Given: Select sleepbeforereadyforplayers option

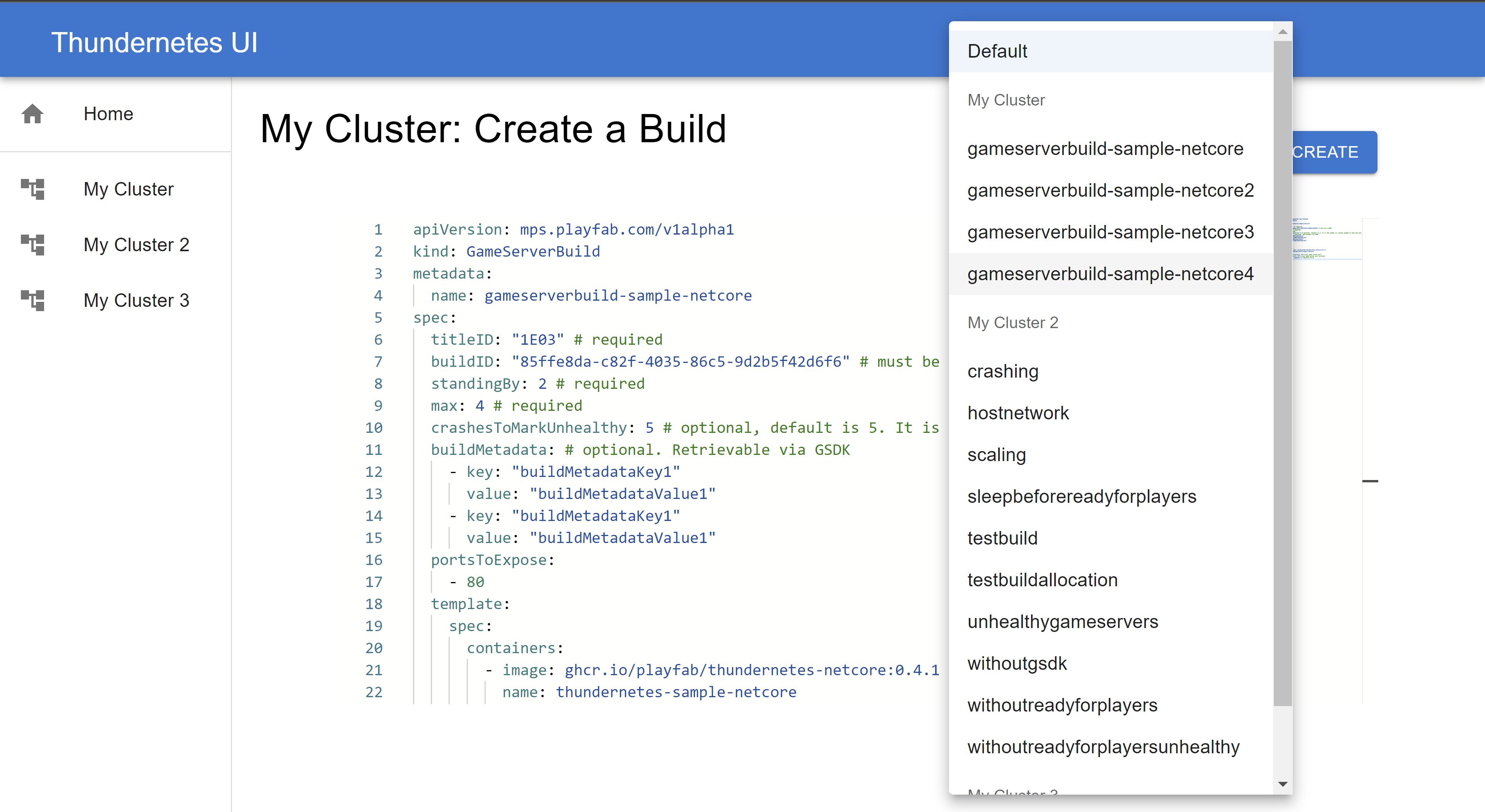Looking at the screenshot, I should tap(1082, 497).
